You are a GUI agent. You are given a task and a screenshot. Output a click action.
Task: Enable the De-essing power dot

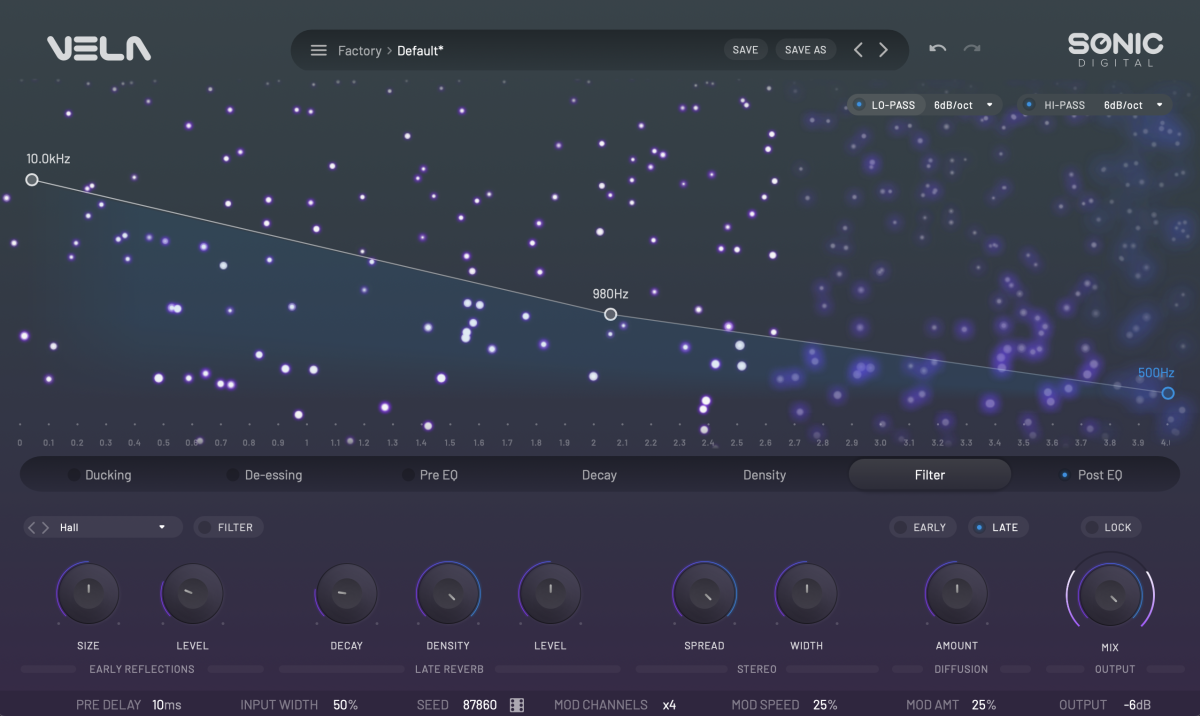click(x=232, y=475)
